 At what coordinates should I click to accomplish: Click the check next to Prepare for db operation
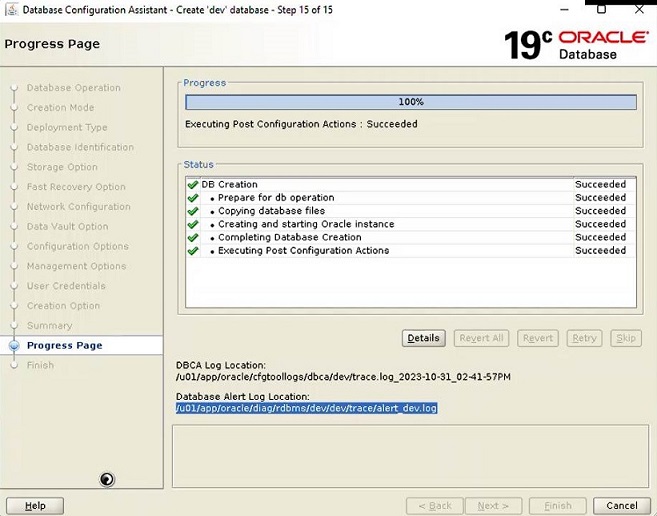coord(193,198)
